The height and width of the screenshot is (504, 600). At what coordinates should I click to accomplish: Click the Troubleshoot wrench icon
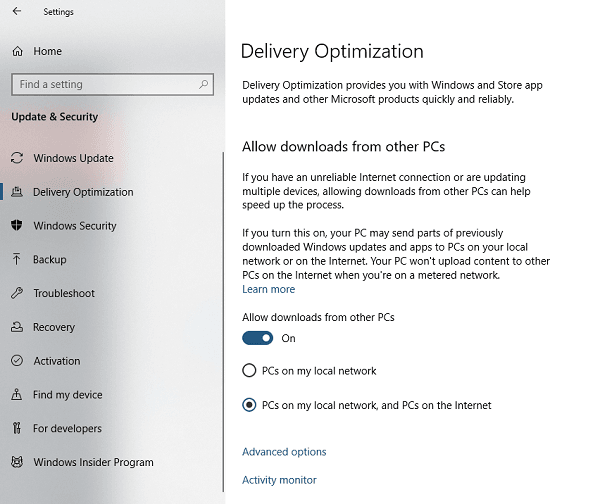(x=17, y=293)
